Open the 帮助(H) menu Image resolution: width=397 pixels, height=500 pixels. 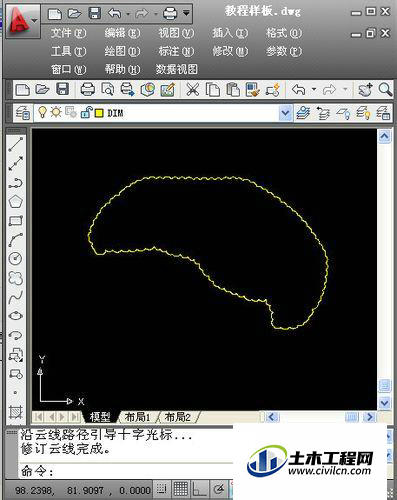122,69
